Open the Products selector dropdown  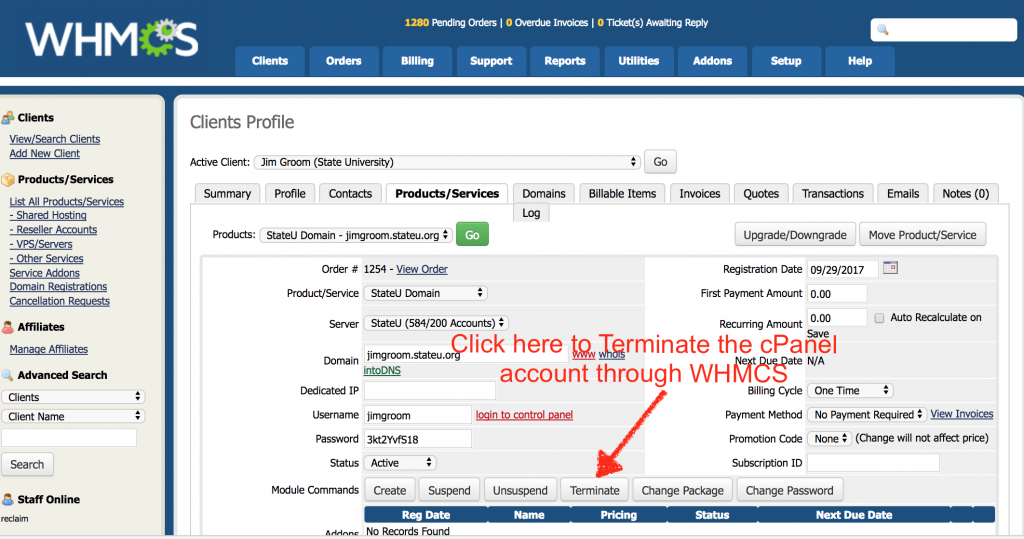356,235
